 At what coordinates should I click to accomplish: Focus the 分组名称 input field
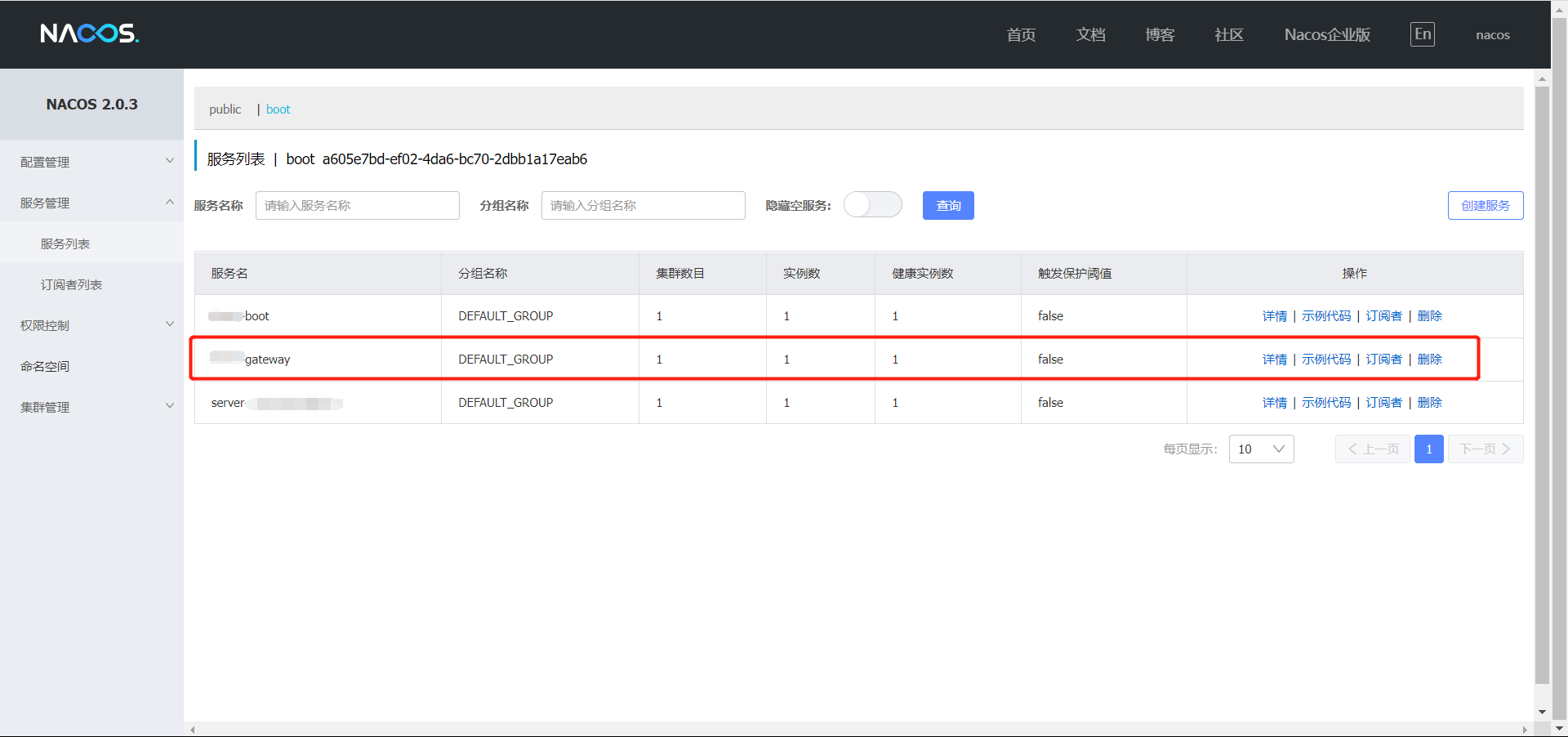click(x=644, y=205)
